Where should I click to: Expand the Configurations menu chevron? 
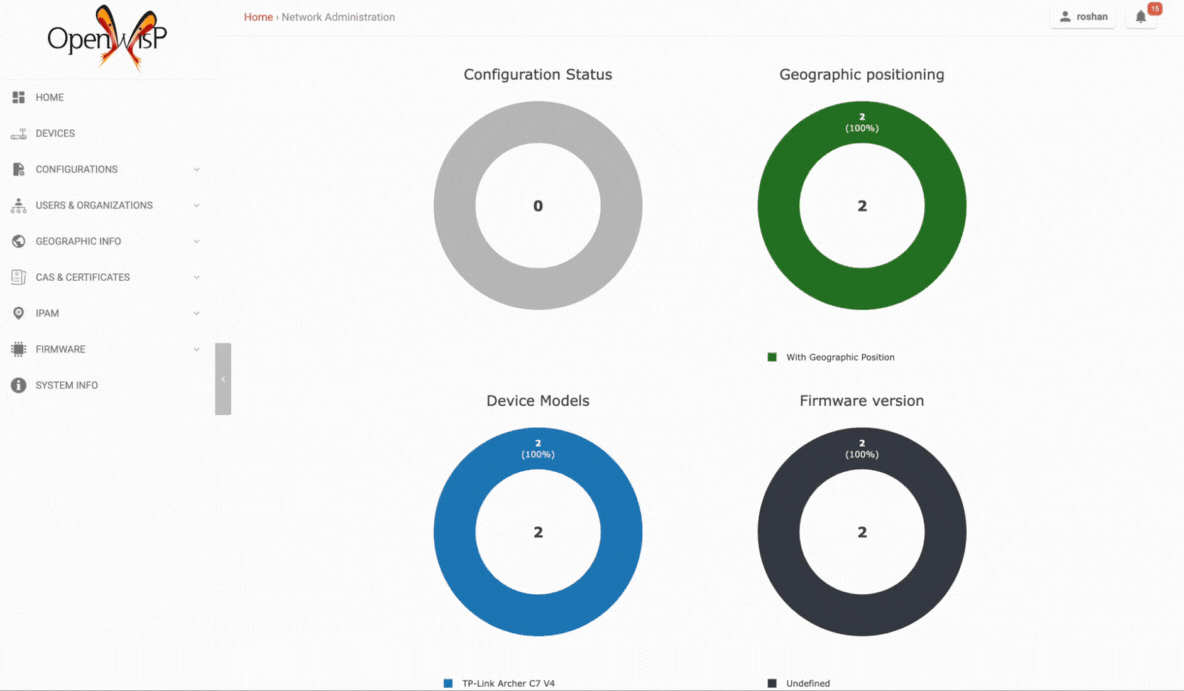coord(196,169)
